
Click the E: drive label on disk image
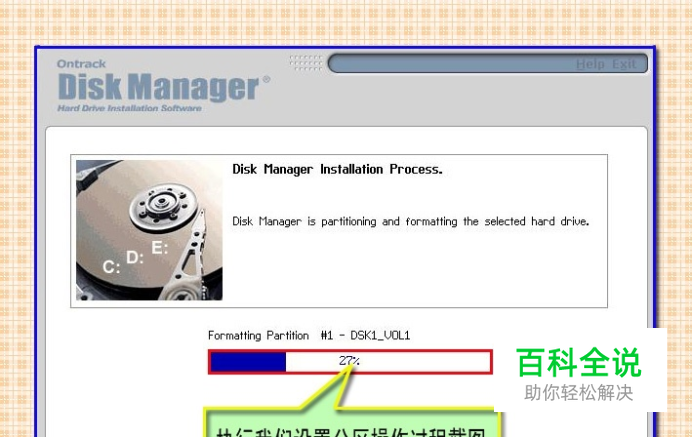(160, 248)
